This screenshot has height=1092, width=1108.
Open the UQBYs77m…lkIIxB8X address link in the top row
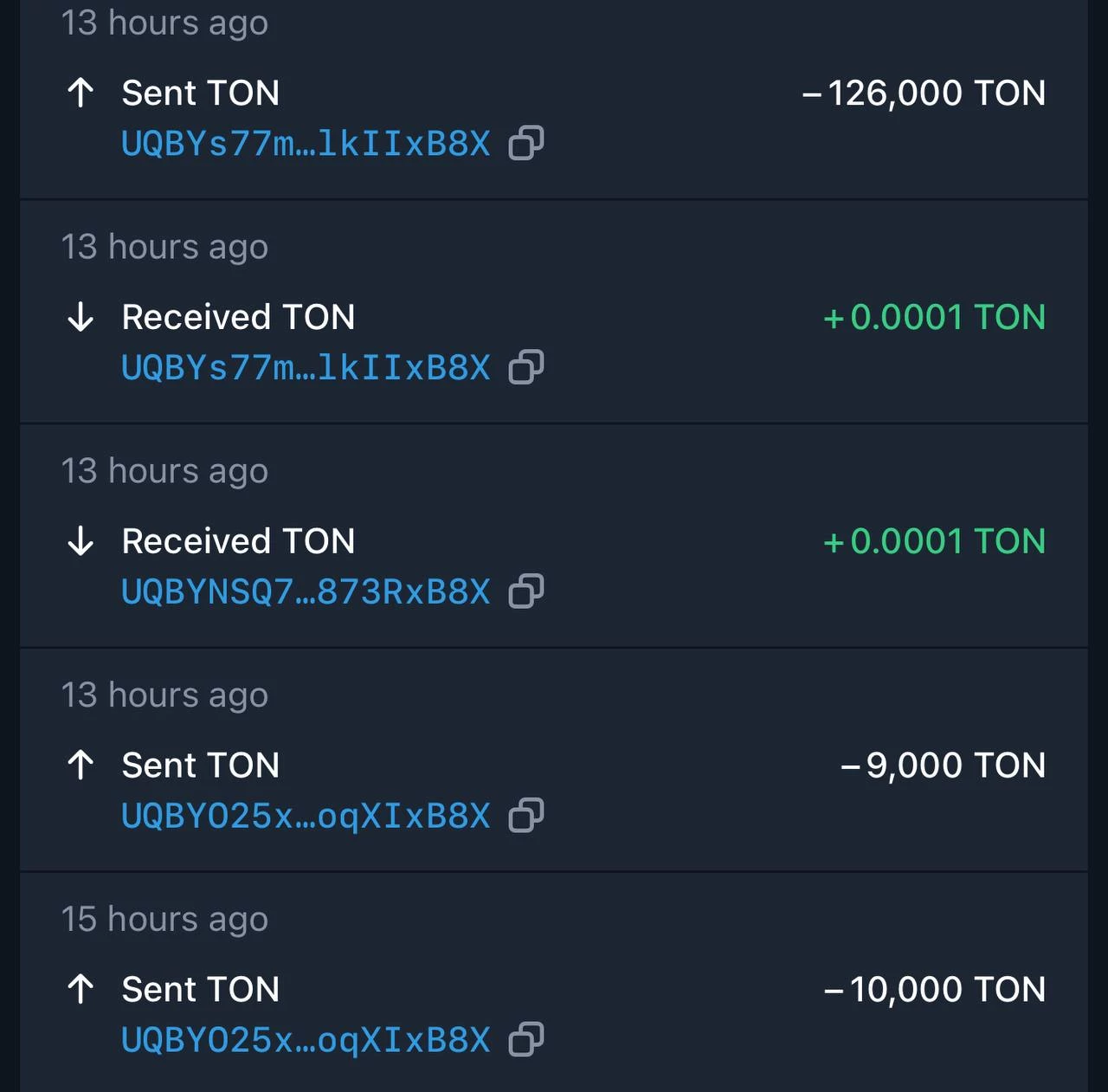coord(305,144)
